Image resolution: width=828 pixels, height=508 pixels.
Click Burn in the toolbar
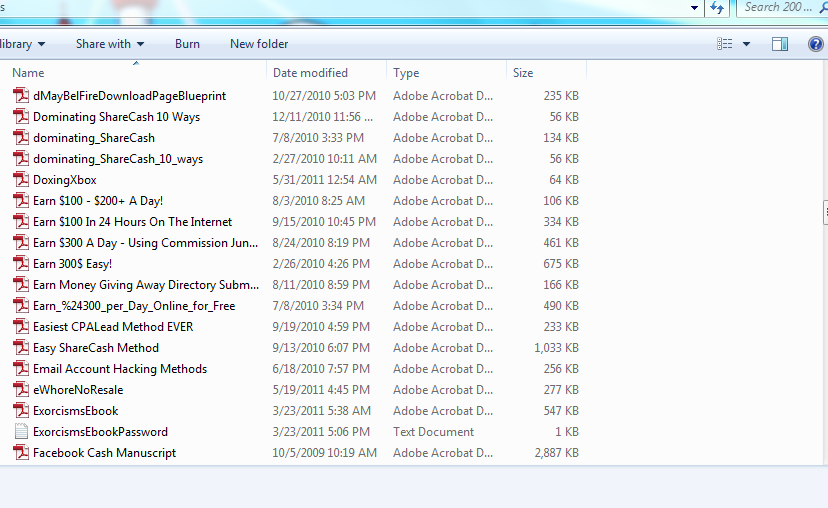click(x=187, y=44)
